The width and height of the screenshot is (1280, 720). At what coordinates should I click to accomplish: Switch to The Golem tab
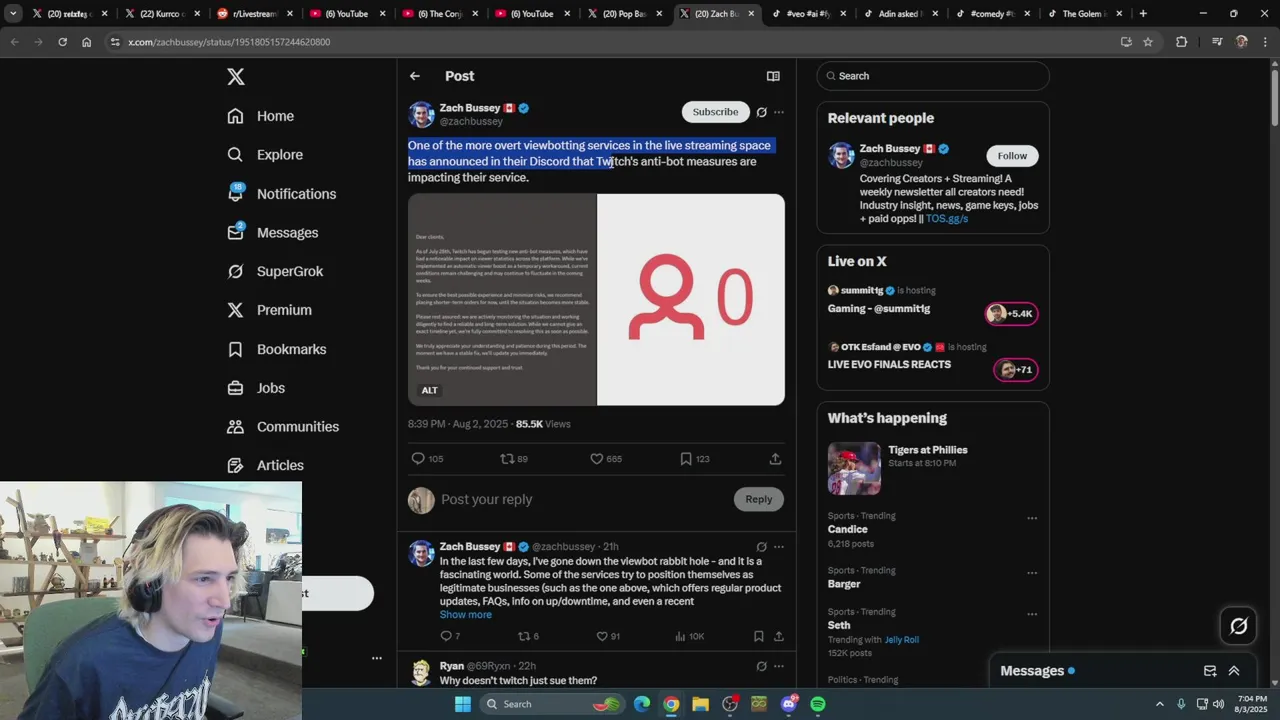pyautogui.click(x=1083, y=14)
